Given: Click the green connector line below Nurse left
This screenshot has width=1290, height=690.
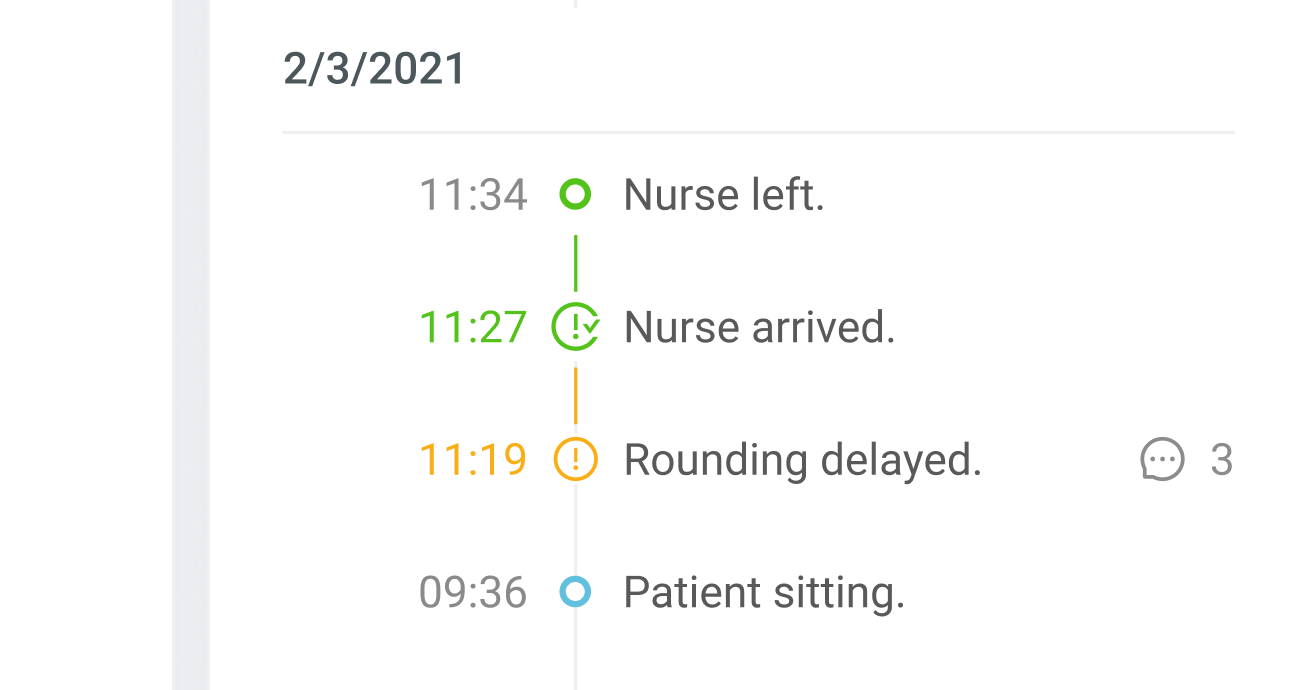Looking at the screenshot, I should click(x=575, y=263).
